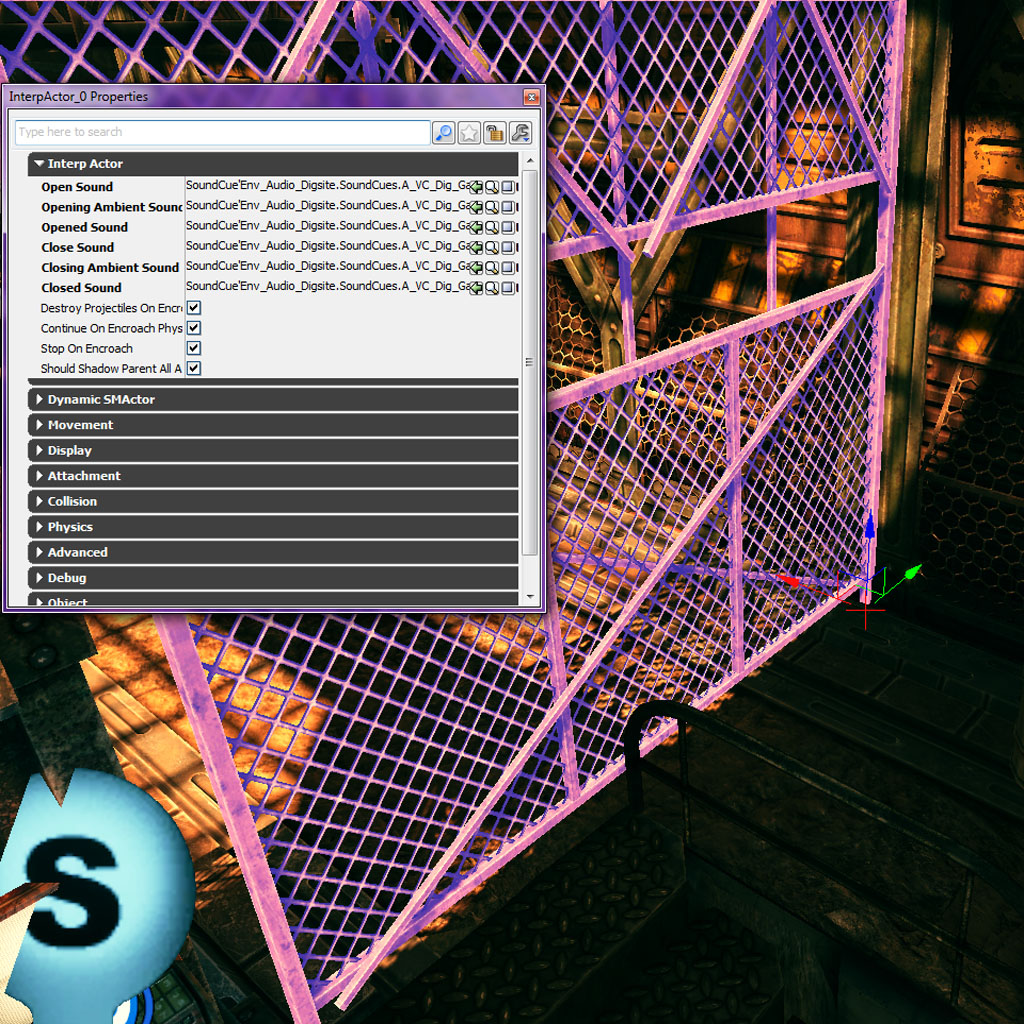Select the Open Sound property label

tap(77, 187)
